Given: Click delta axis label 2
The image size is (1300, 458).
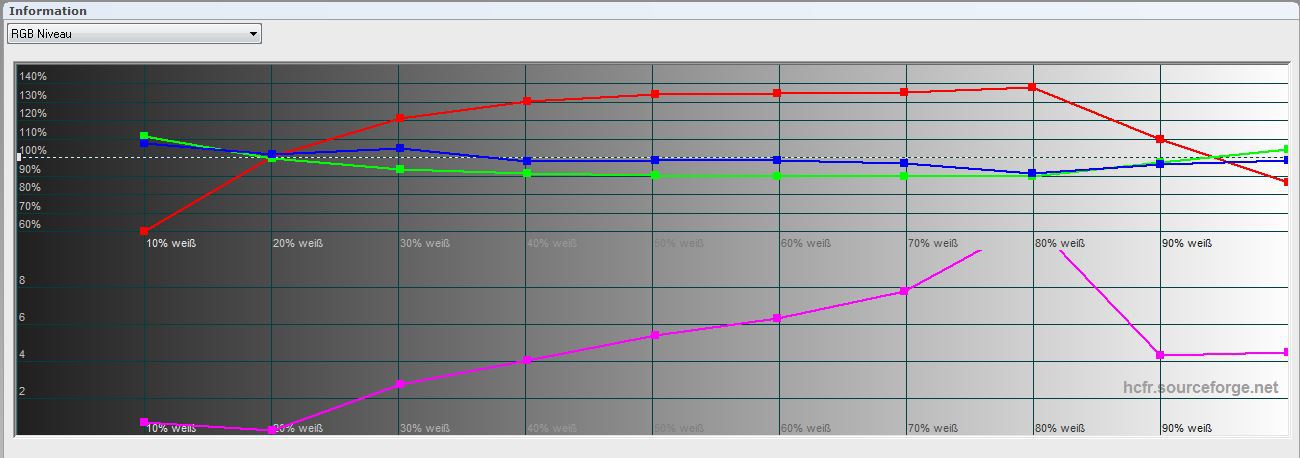Looking at the screenshot, I should click(23, 391).
